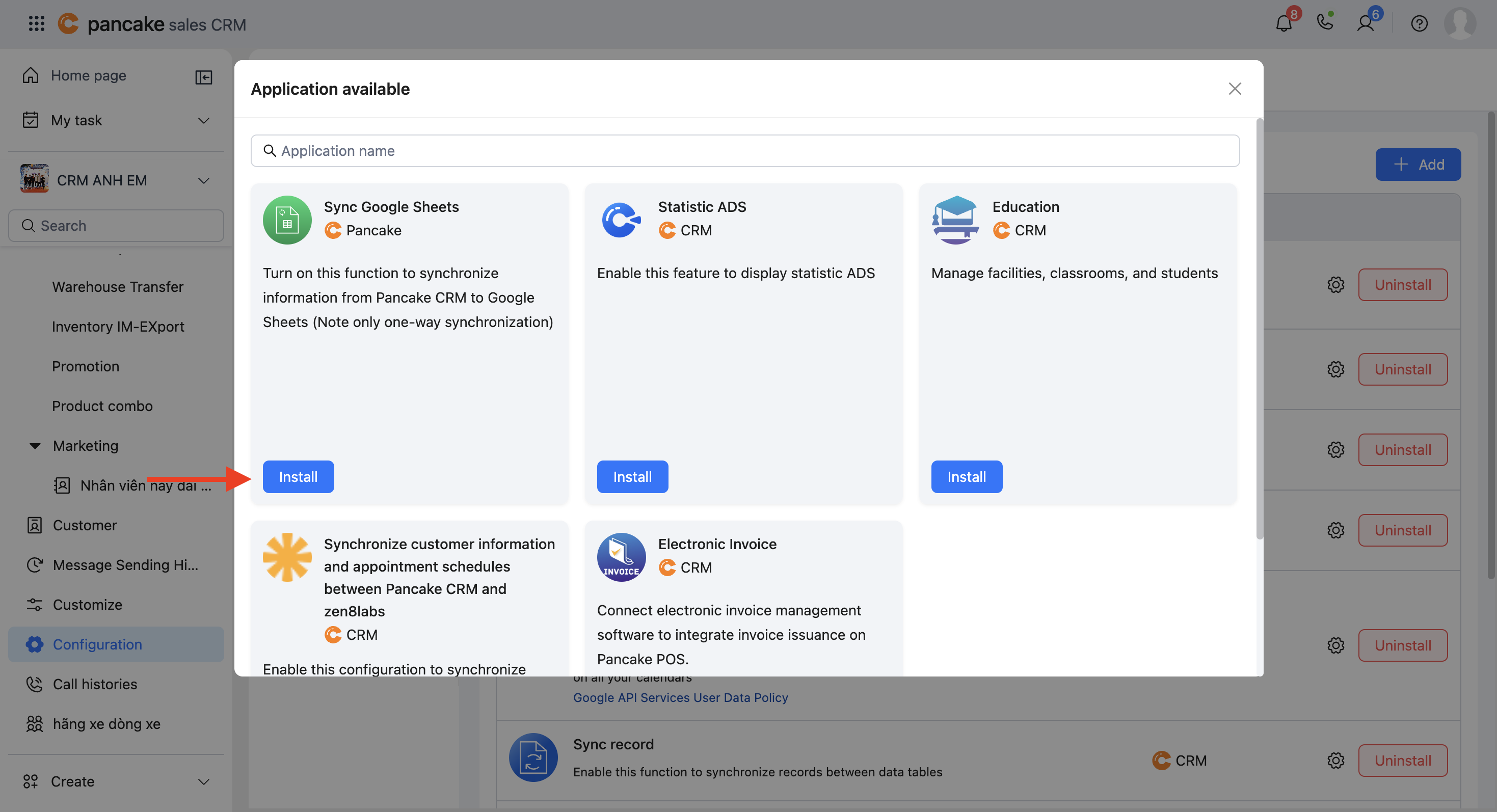Viewport: 1497px width, 812px height.
Task: Open notifications bell icon
Action: [x=1283, y=24]
